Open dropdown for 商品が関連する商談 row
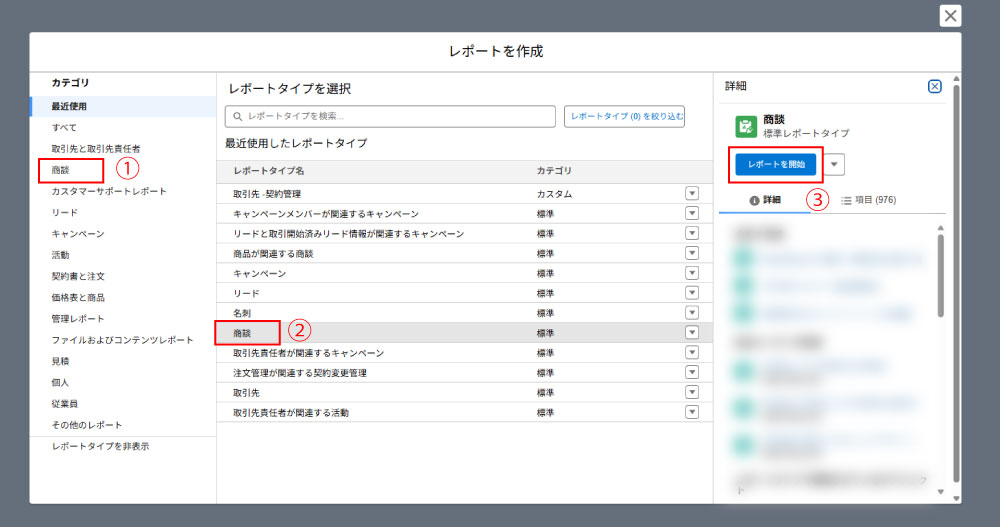 point(692,253)
